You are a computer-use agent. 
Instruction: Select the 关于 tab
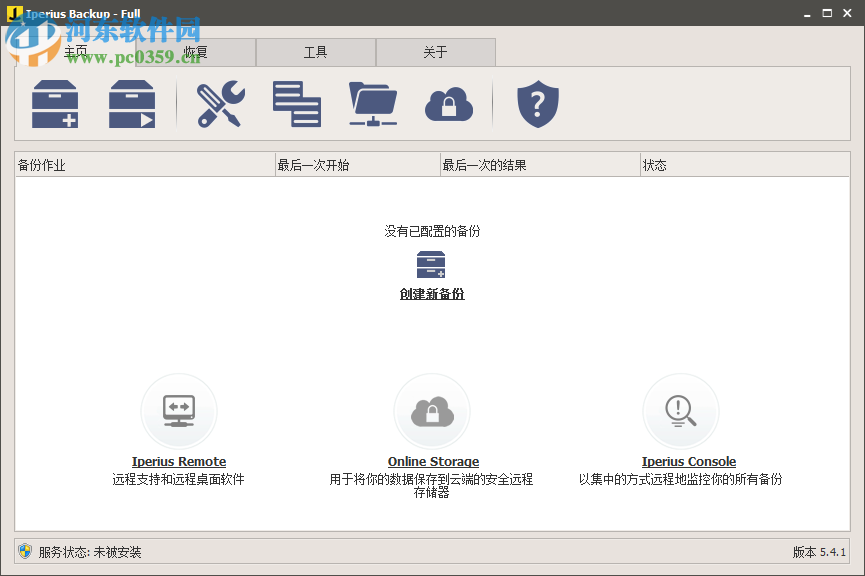click(x=435, y=52)
